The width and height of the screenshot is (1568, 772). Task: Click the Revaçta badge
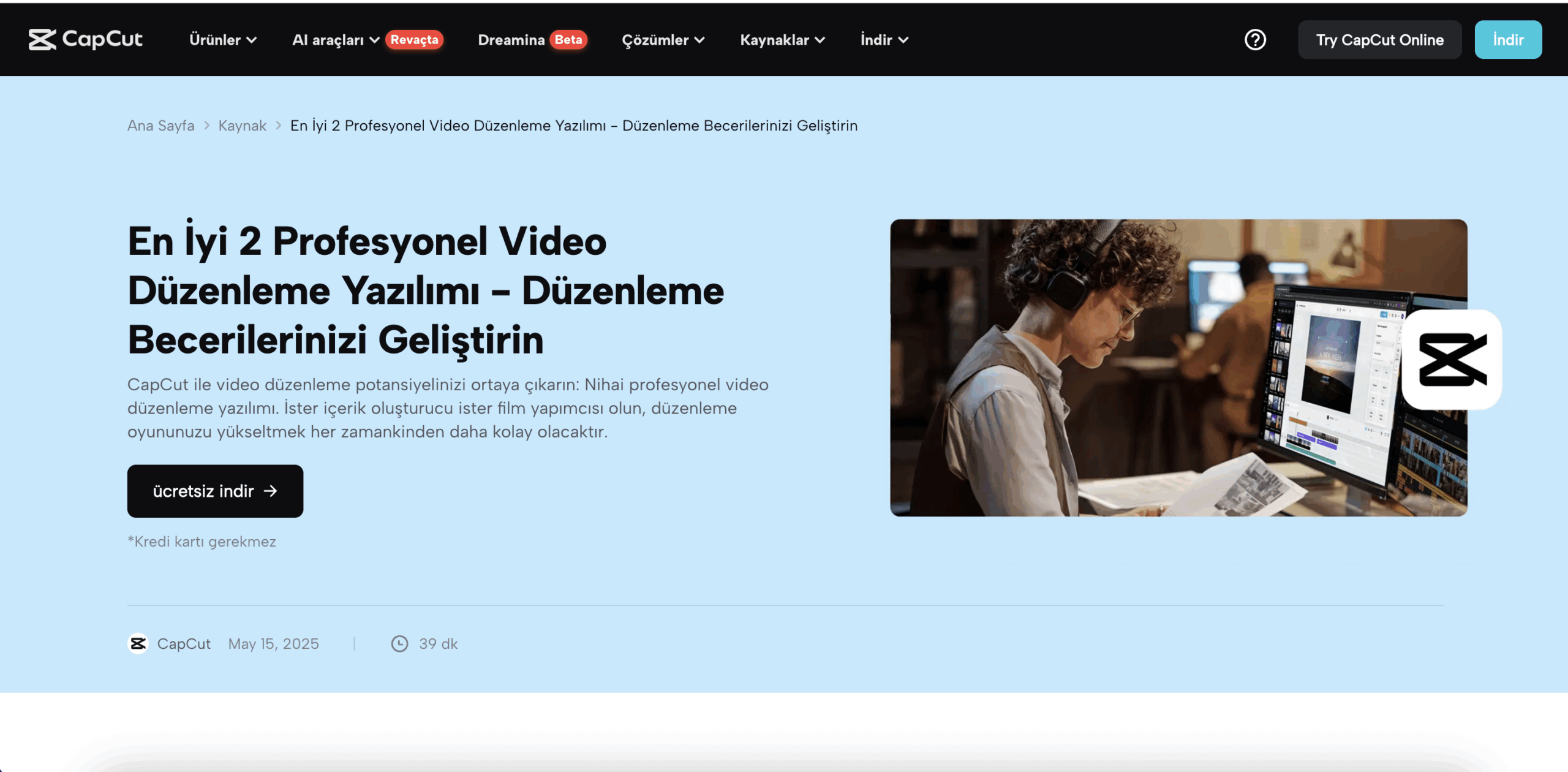click(x=415, y=40)
